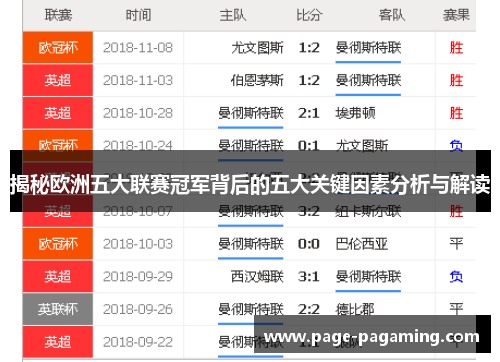
Task: Click the 比分 column header
Action: pyautogui.click(x=309, y=15)
